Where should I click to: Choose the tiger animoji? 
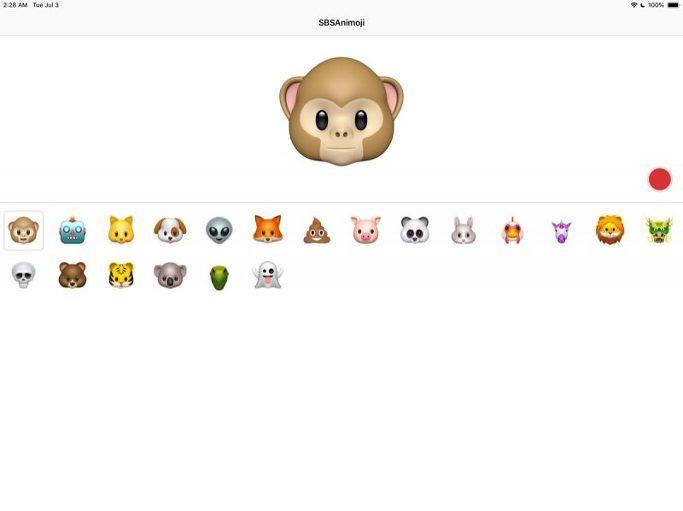tap(121, 275)
